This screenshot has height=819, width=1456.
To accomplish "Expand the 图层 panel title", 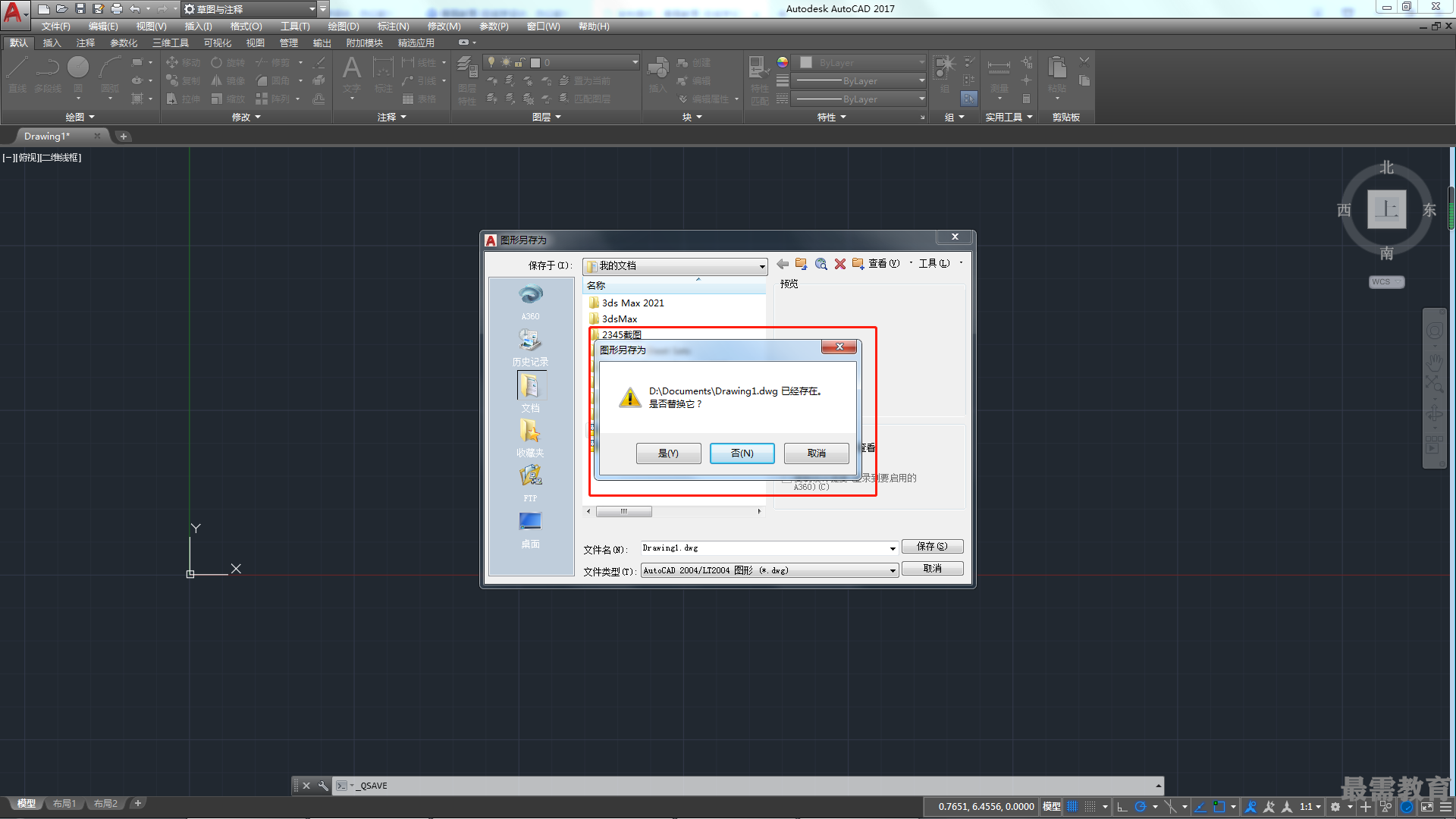I will [x=546, y=117].
